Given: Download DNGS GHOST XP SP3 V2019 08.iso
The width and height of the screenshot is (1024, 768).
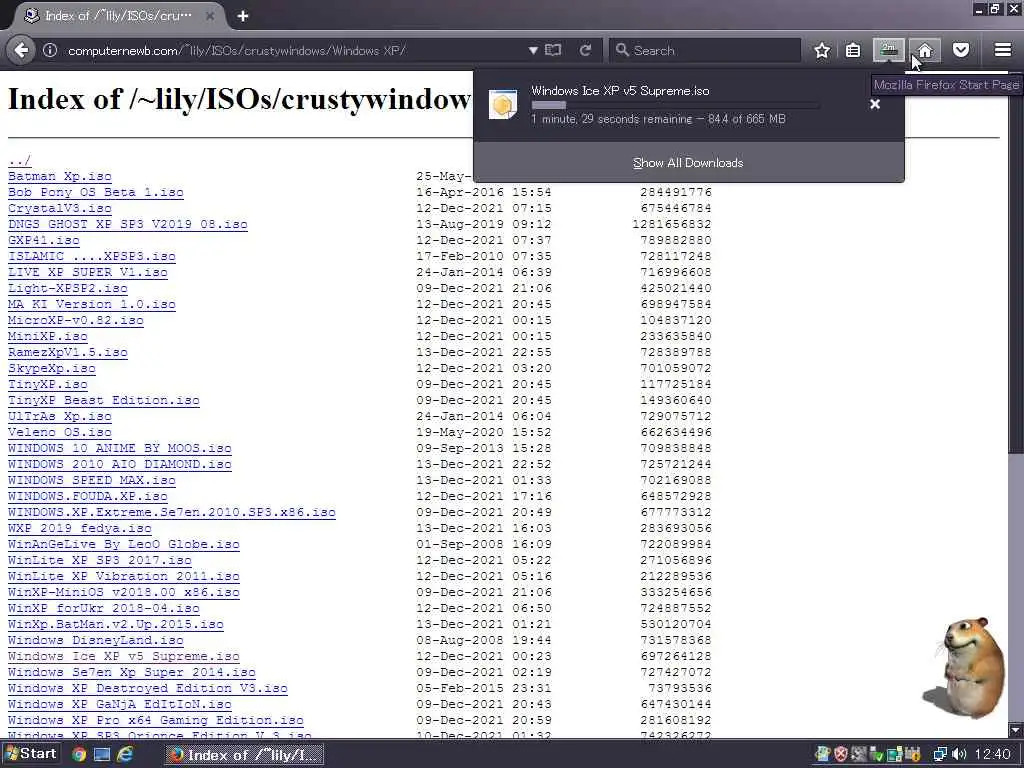Looking at the screenshot, I should [127, 224].
